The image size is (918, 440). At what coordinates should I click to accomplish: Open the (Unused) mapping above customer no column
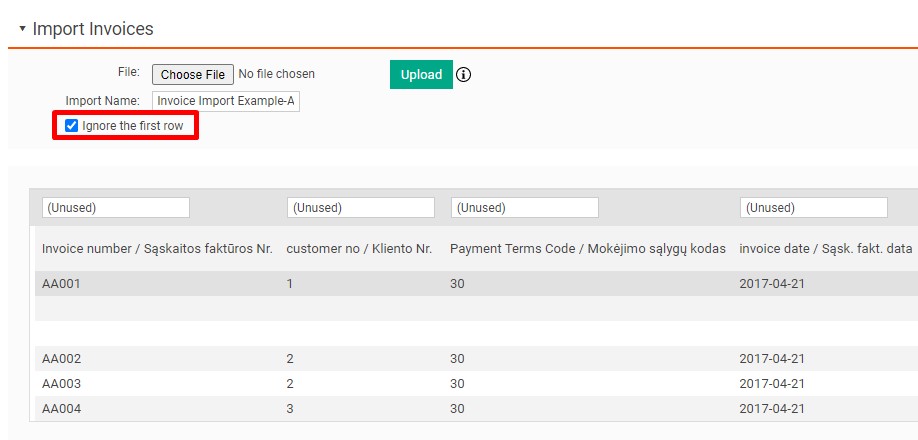pos(360,208)
